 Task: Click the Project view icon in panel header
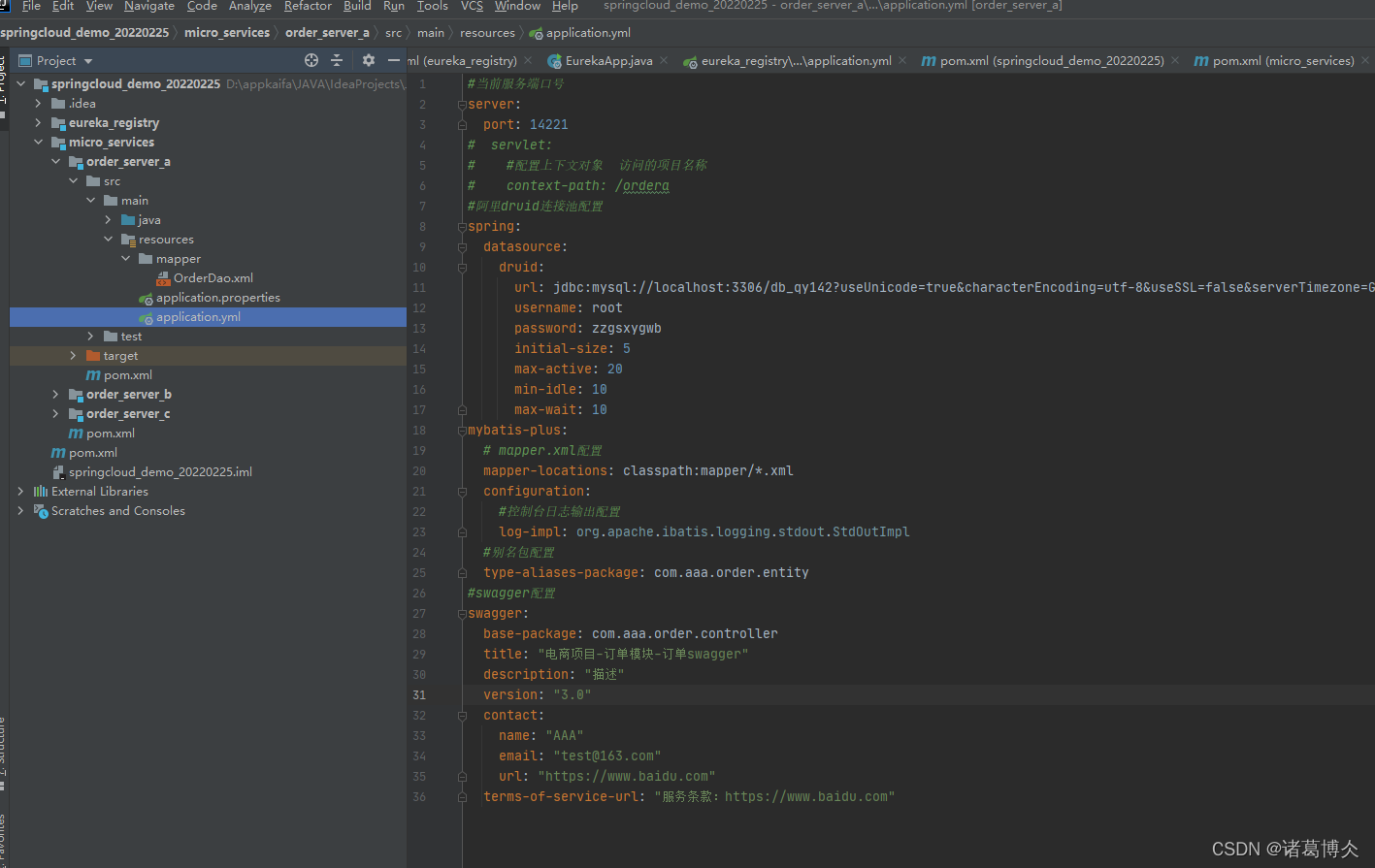pyautogui.click(x=26, y=60)
